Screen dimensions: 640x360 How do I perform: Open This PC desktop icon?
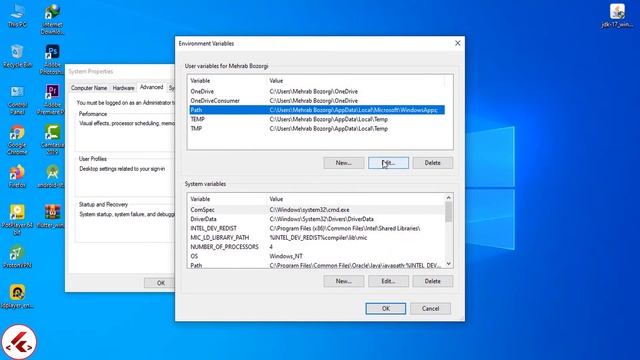[x=17, y=16]
